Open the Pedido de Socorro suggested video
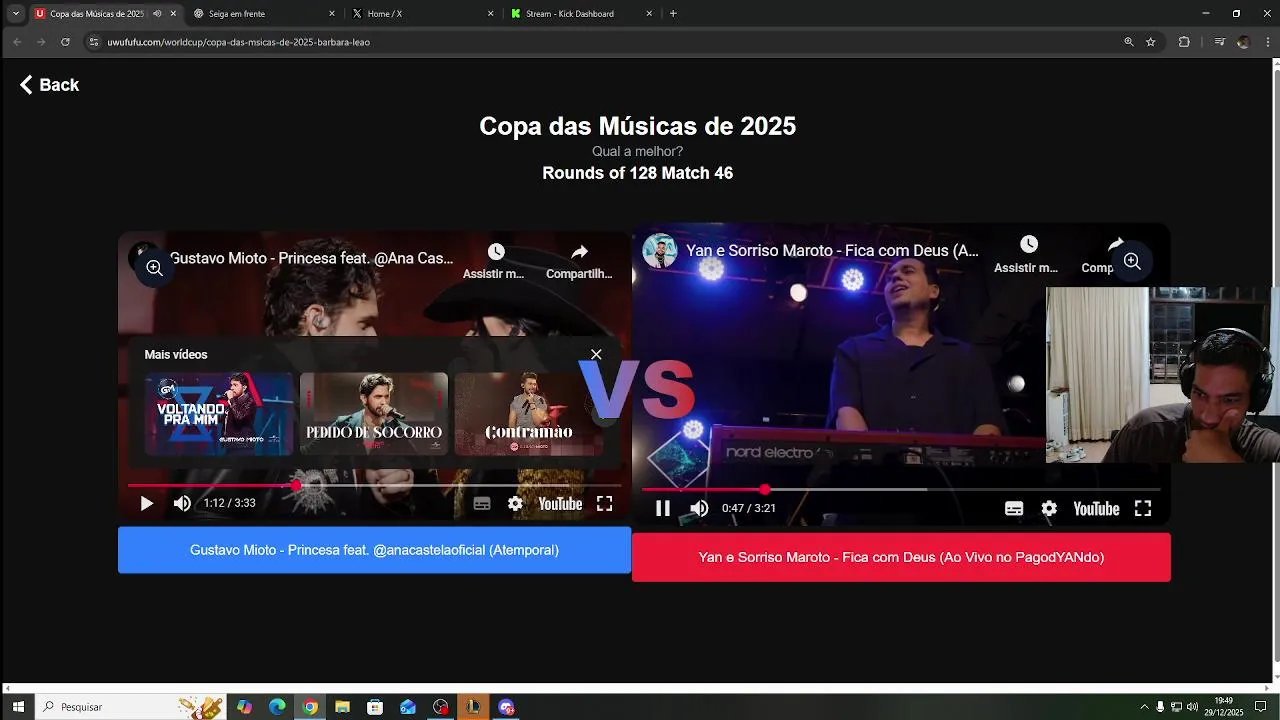This screenshot has width=1280, height=720. pyautogui.click(x=374, y=414)
